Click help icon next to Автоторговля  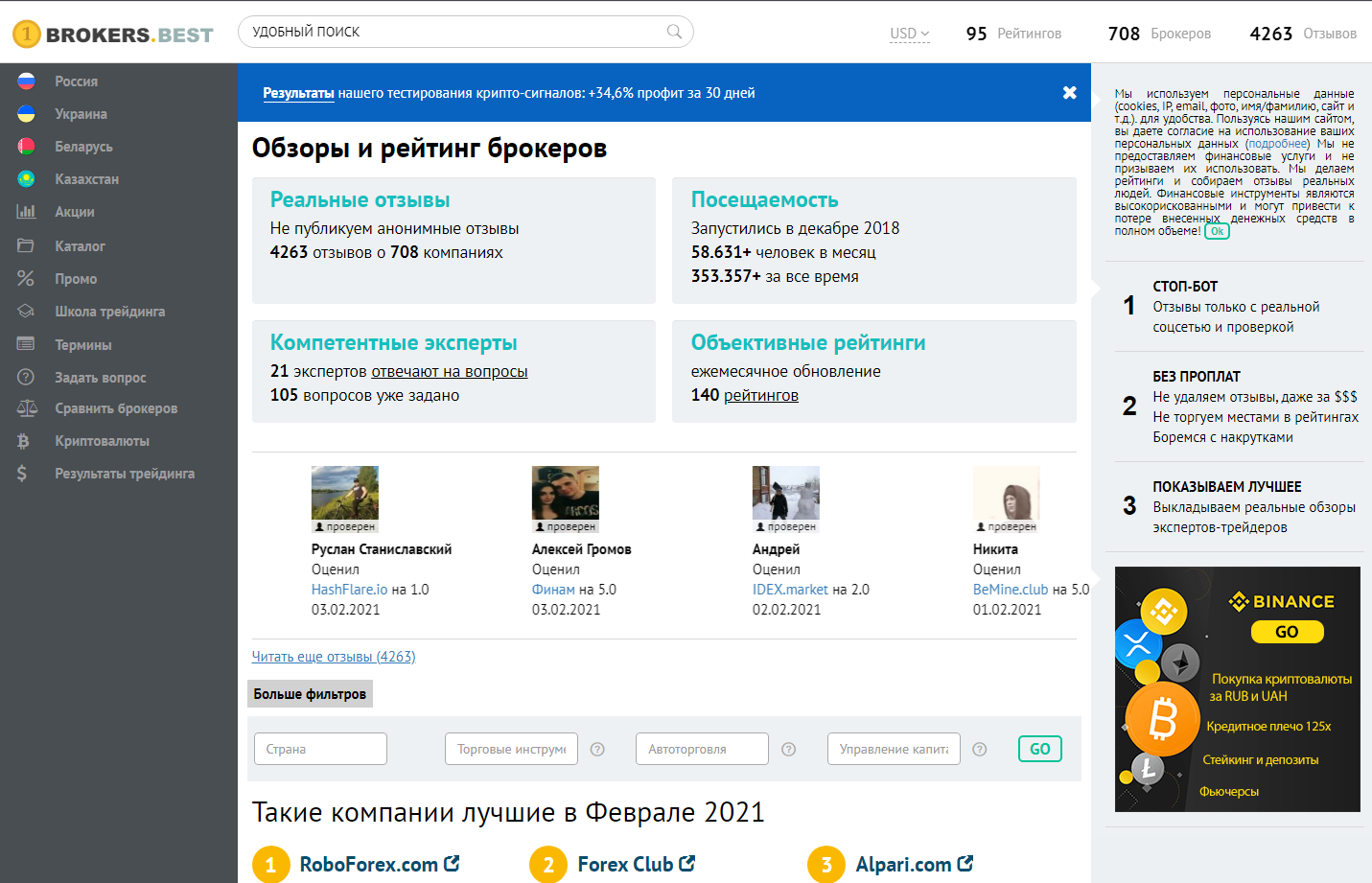click(x=789, y=749)
